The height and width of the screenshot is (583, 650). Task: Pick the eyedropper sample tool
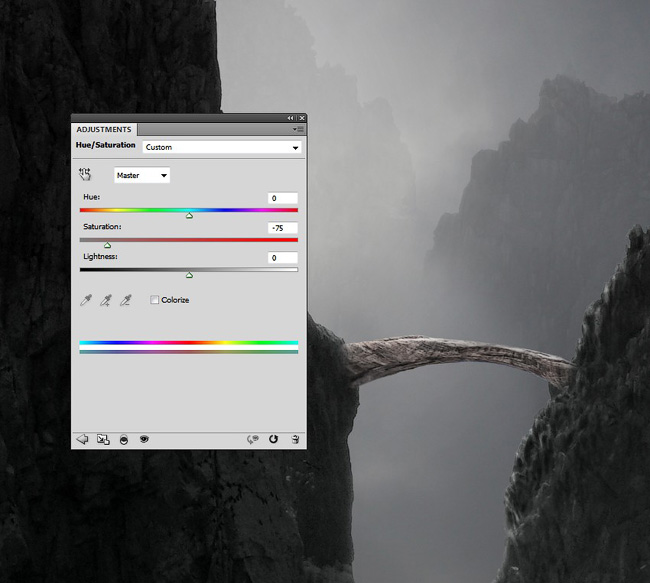pos(86,300)
